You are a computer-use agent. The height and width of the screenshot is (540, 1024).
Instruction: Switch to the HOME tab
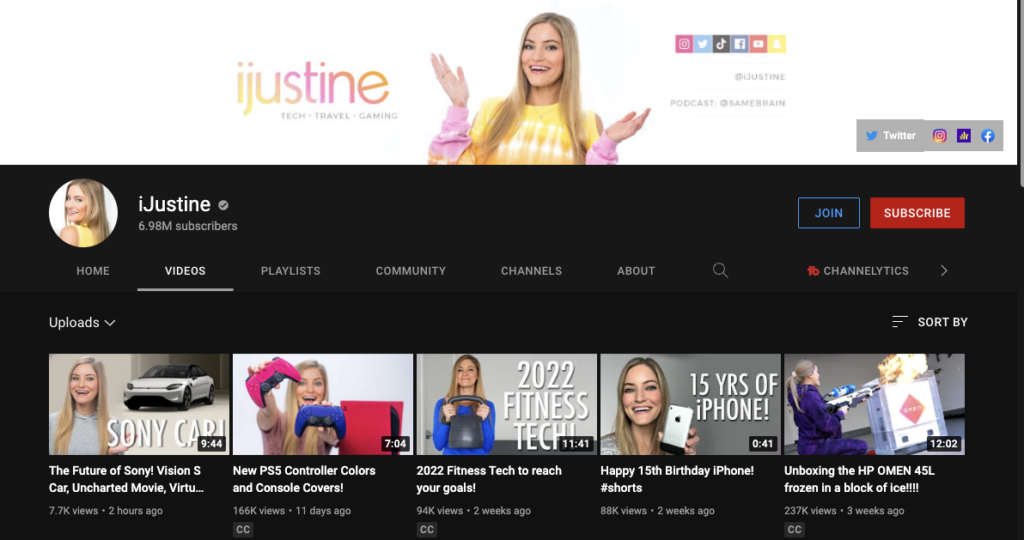click(93, 271)
